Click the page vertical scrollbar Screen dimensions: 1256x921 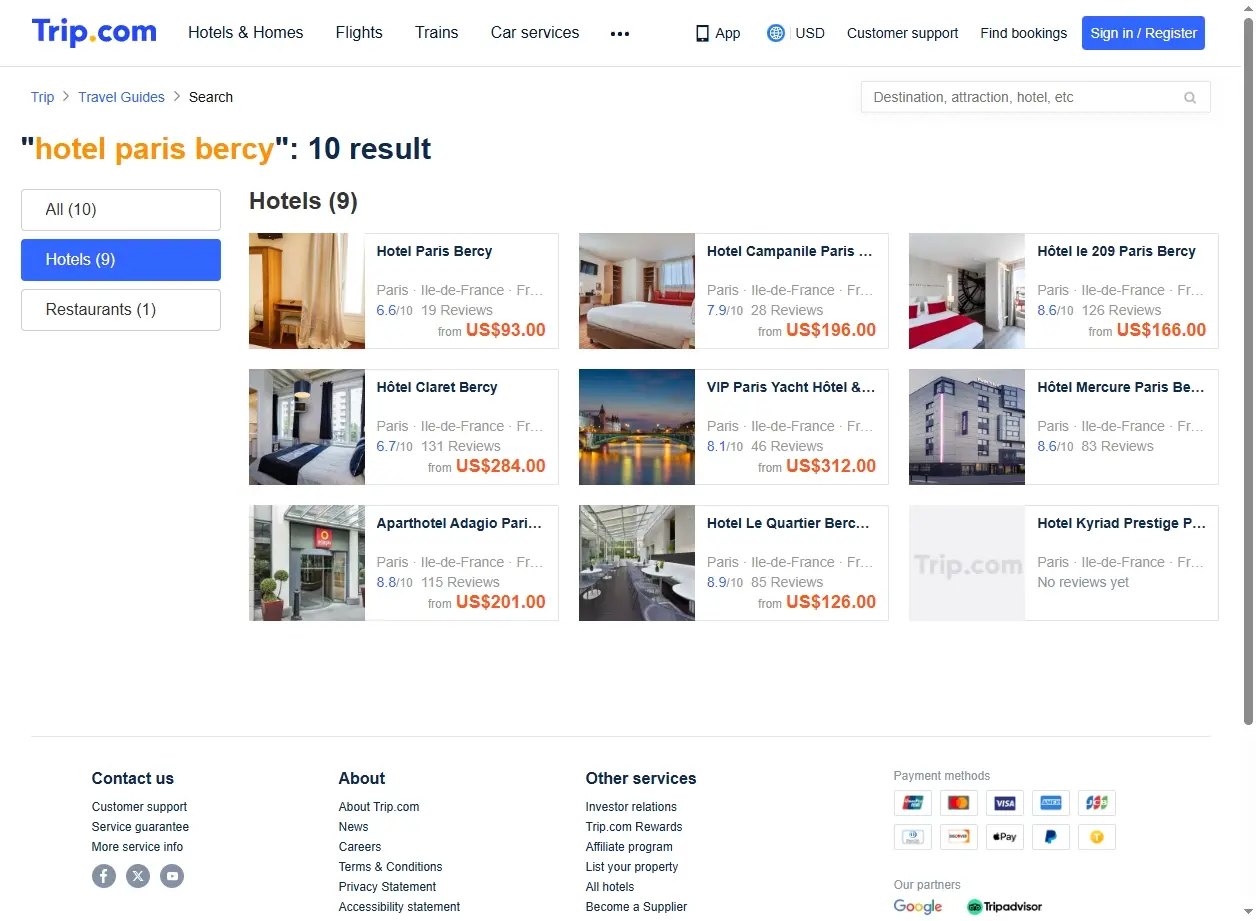1247,370
